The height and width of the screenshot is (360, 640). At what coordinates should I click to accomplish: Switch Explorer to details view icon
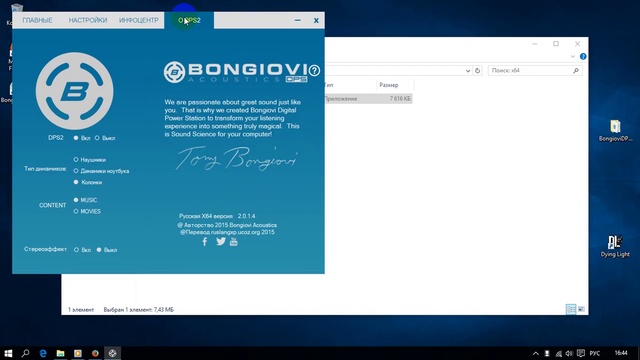(571, 309)
